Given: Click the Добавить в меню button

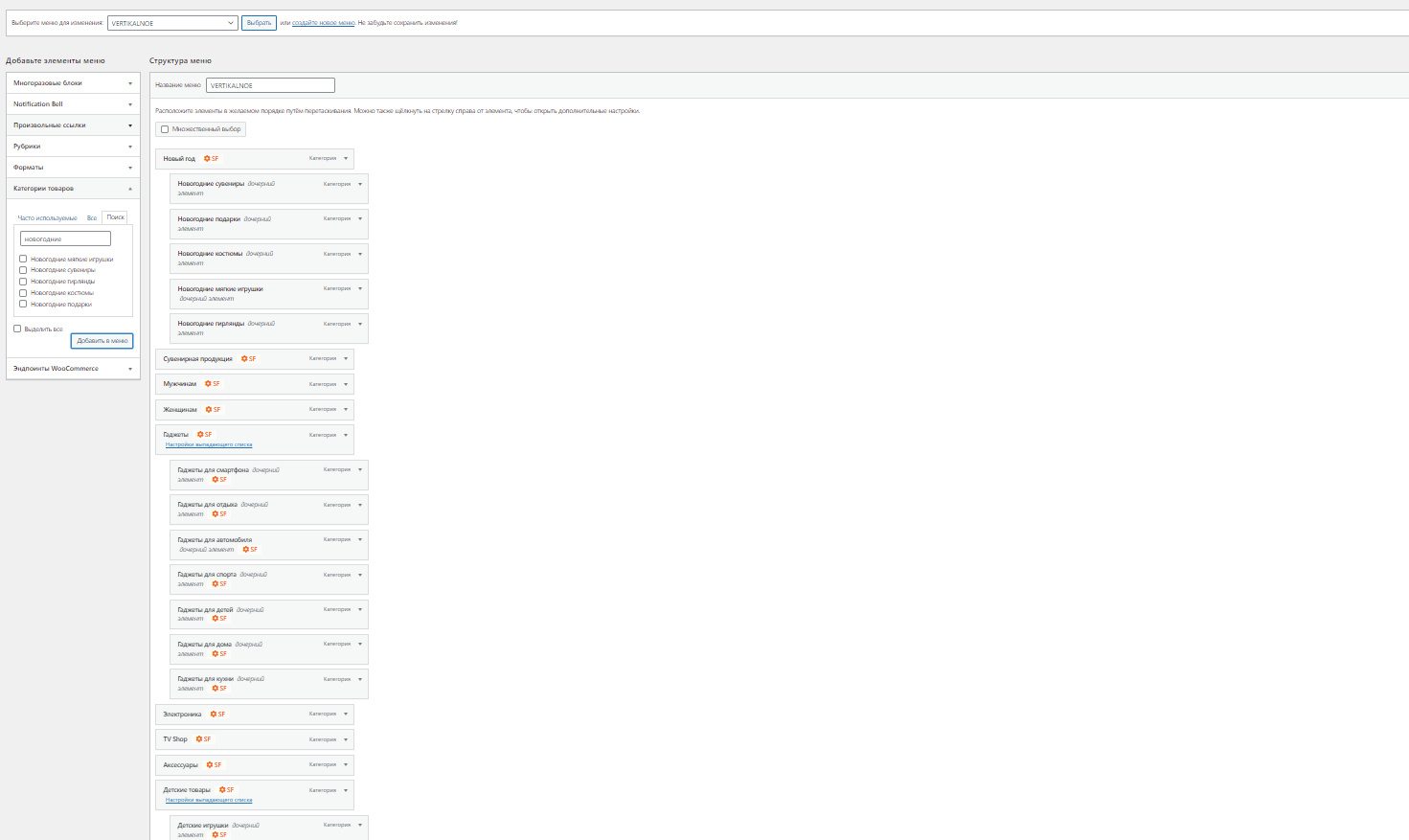Looking at the screenshot, I should coord(102,341).
